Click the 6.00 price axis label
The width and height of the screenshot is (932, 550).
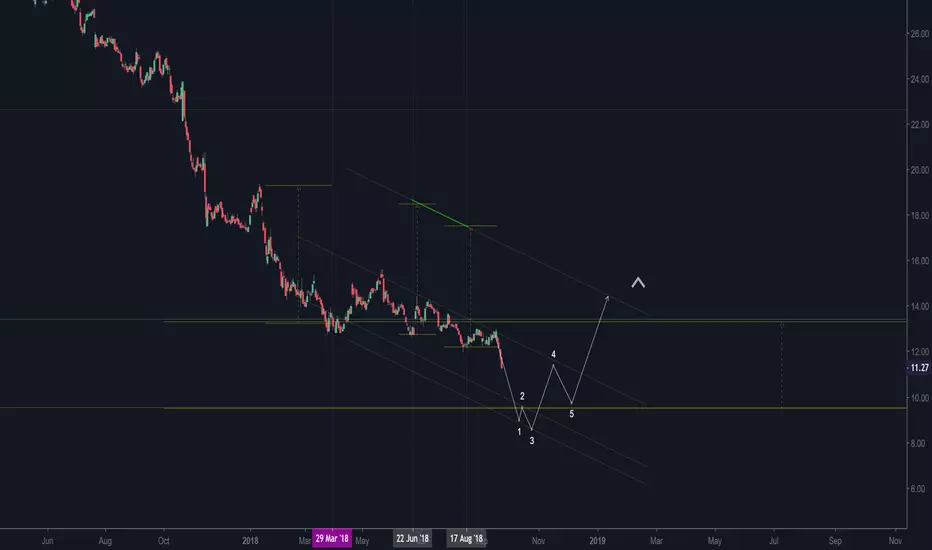[918, 489]
